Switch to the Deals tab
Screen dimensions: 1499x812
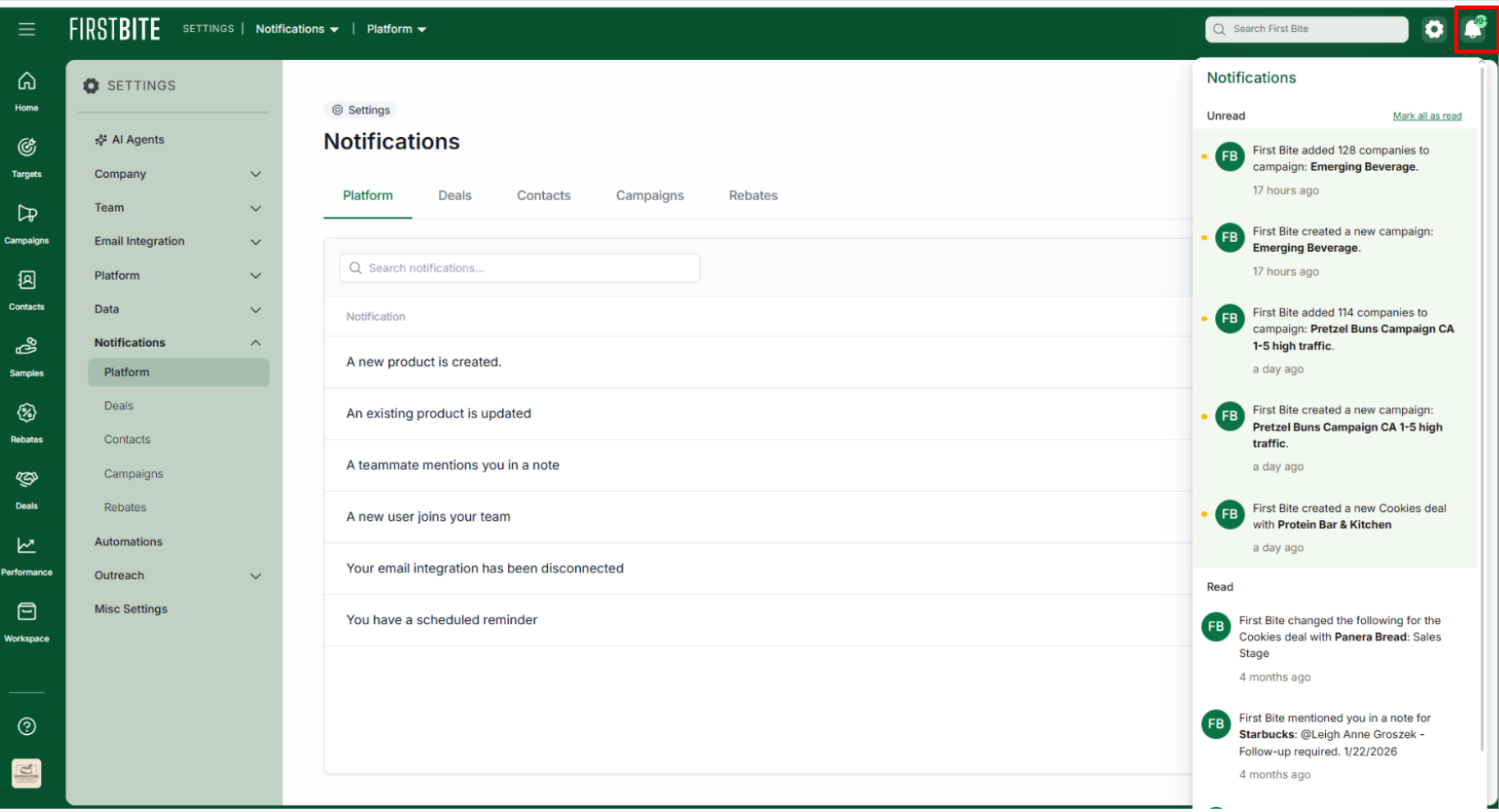[x=455, y=196]
